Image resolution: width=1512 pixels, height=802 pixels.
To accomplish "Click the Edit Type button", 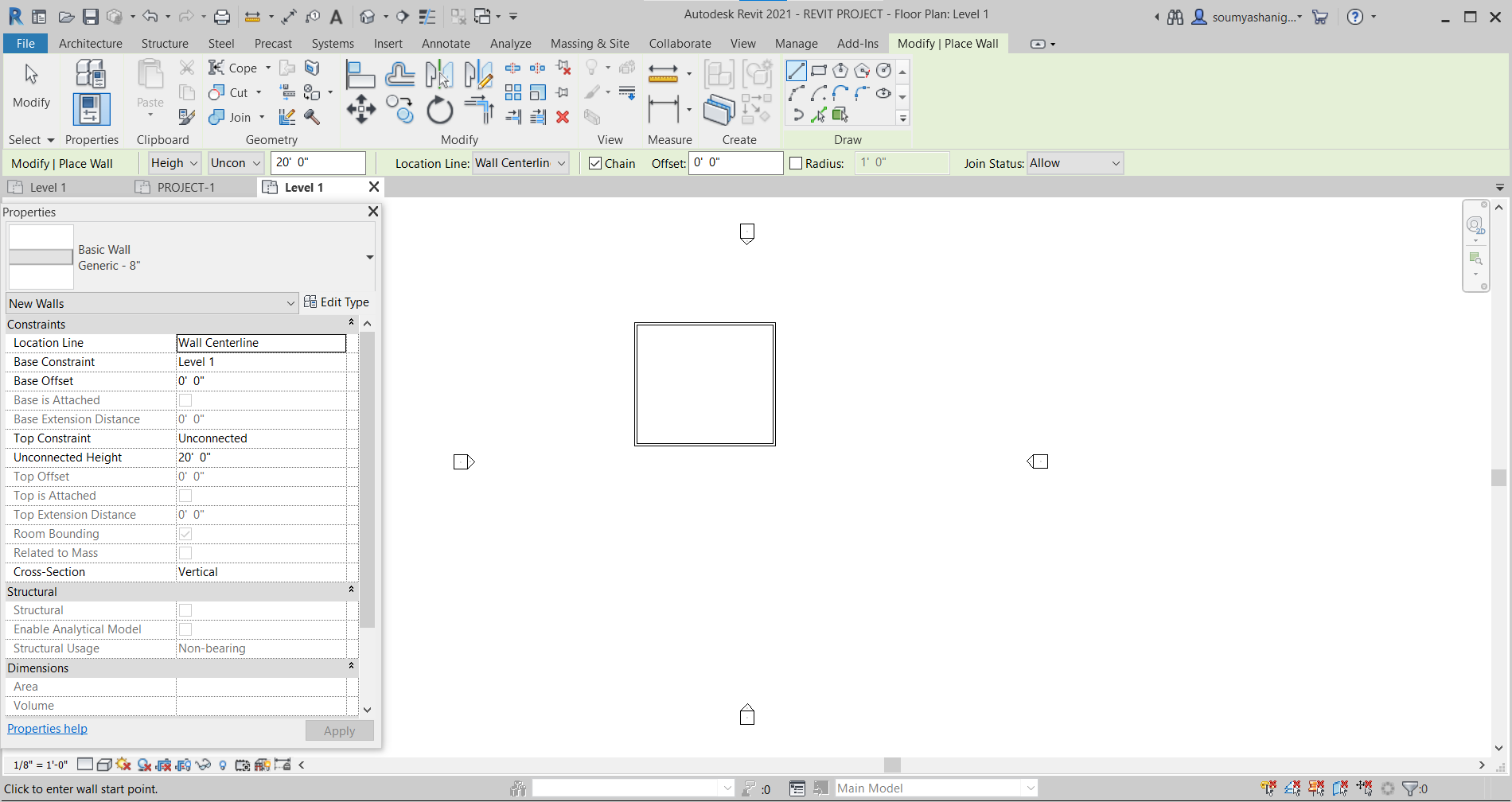I will pyautogui.click(x=337, y=302).
